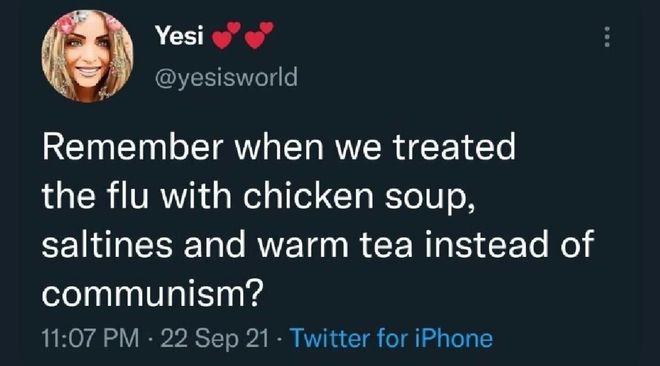Click the words "warm tea" in the tweet
The width and height of the screenshot is (660, 366).
click(x=335, y=244)
